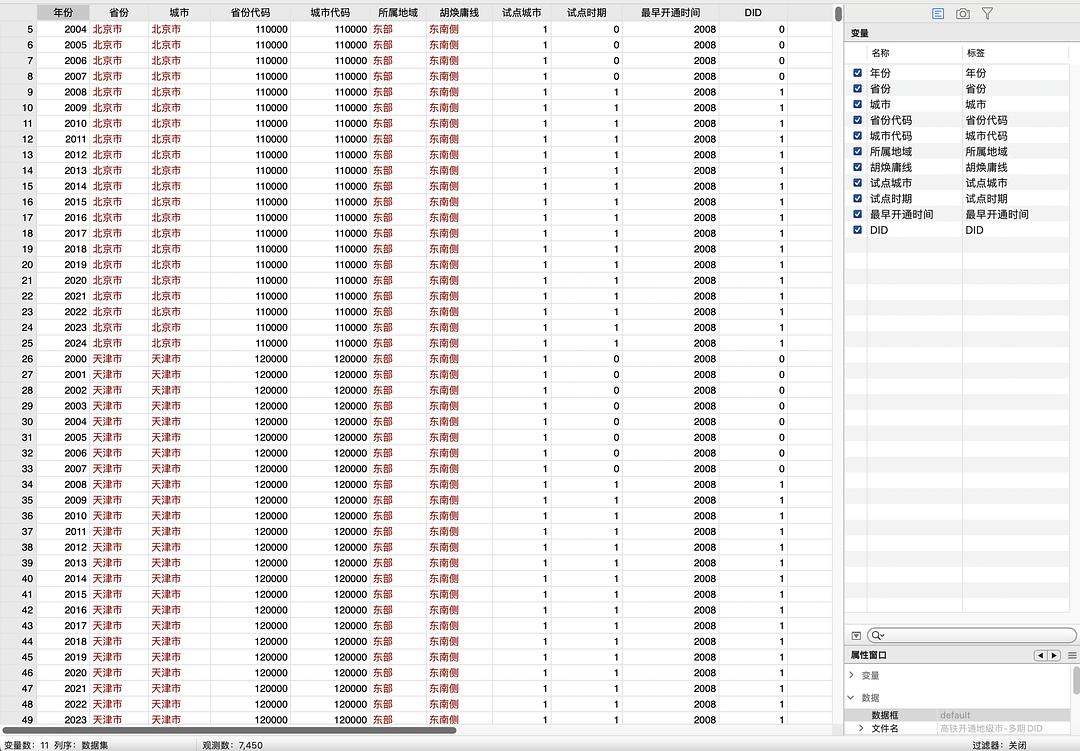Collapse the 数据 section
1080x751 pixels.
pos(849,697)
